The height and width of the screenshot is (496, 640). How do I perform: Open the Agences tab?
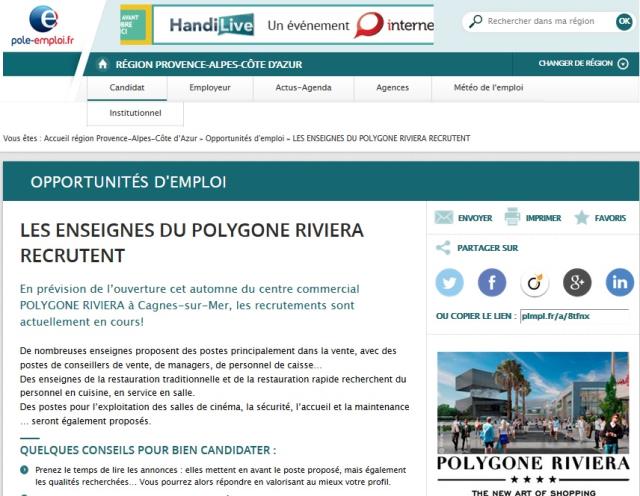point(392,88)
